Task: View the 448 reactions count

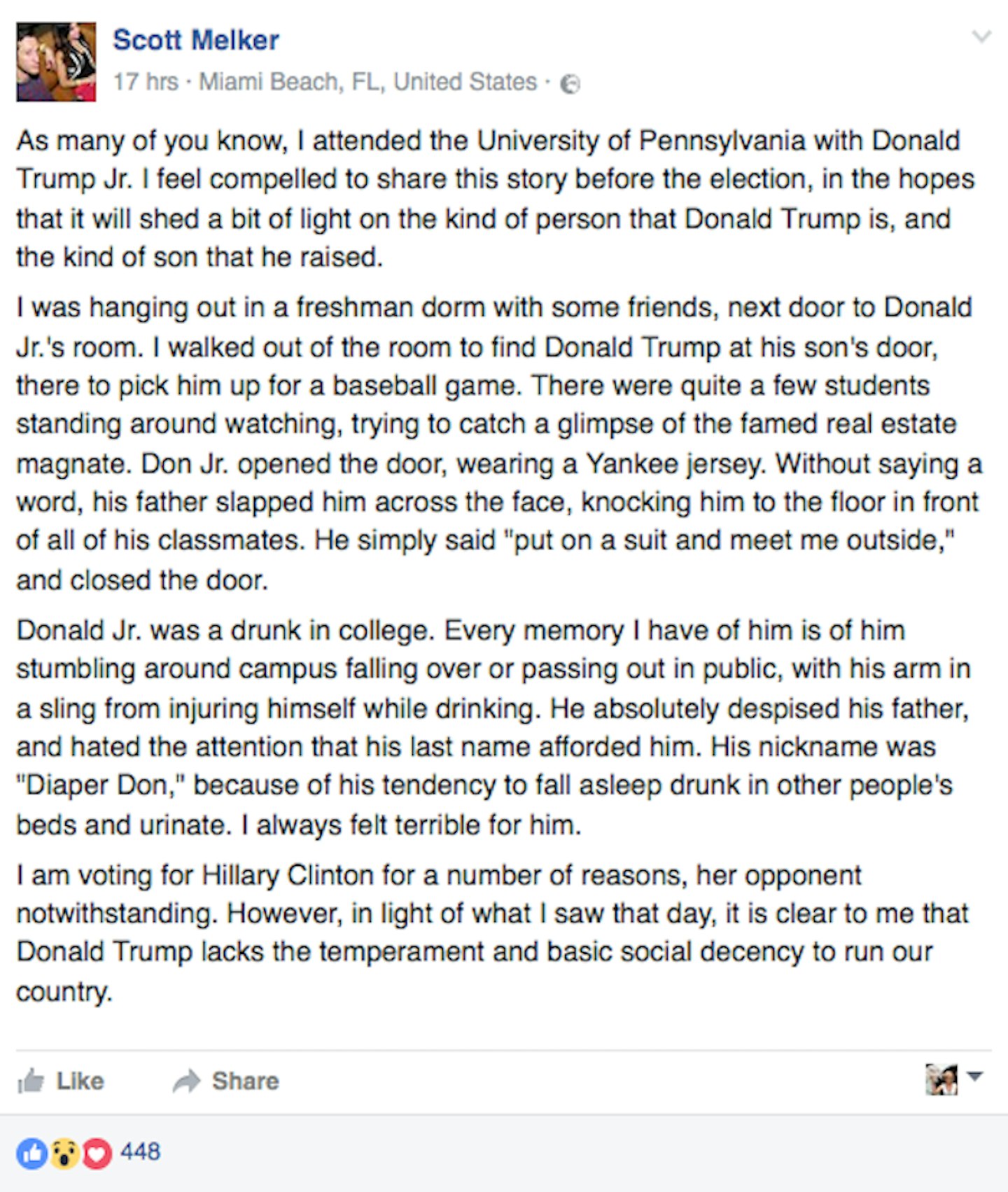Action: tap(140, 1151)
